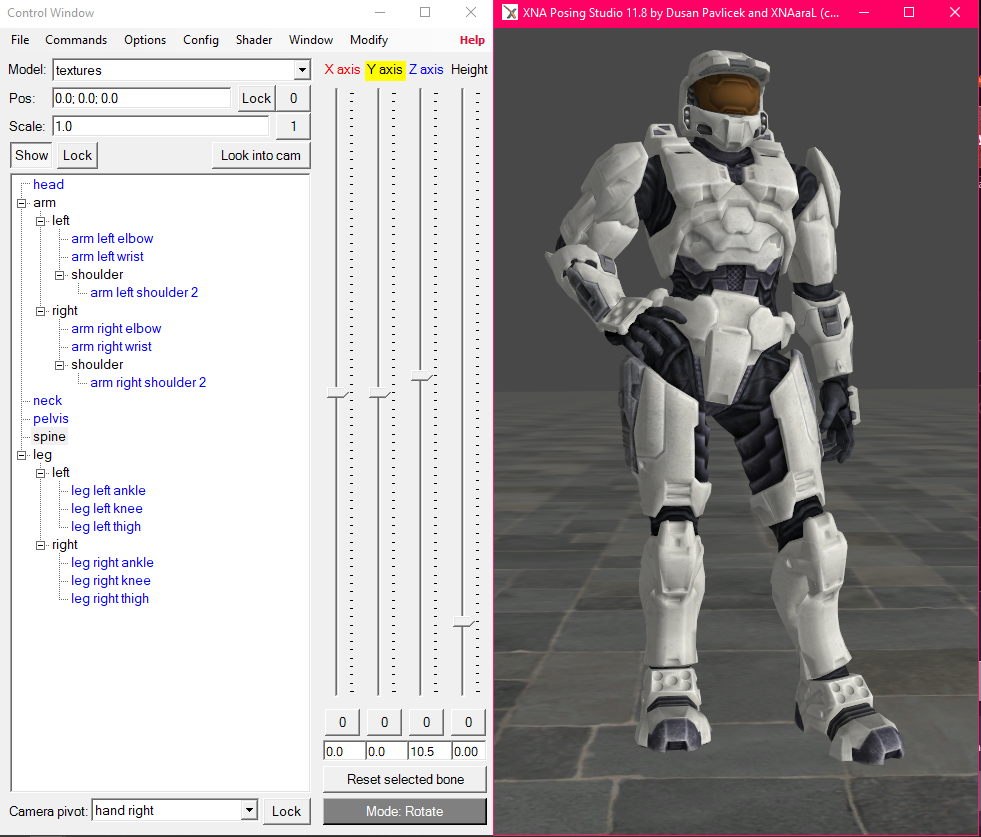
Task: Open the Modify menu
Action: click(x=369, y=40)
